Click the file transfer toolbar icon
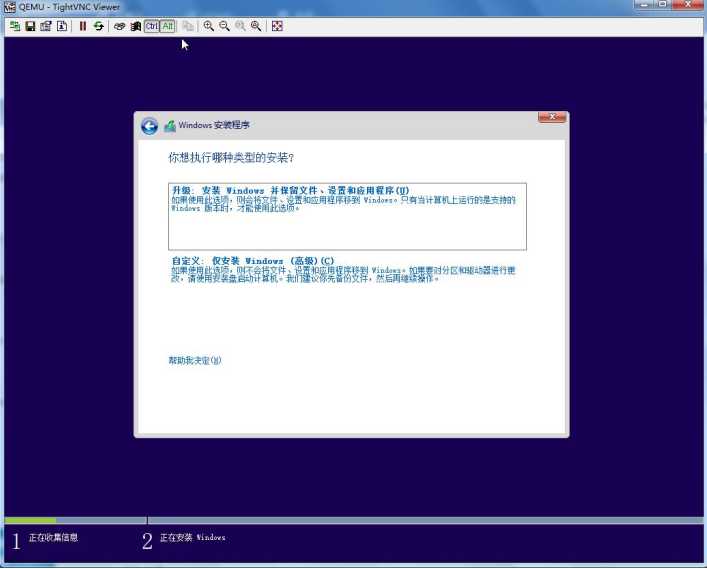The width and height of the screenshot is (707, 569). pyautogui.click(x=188, y=26)
